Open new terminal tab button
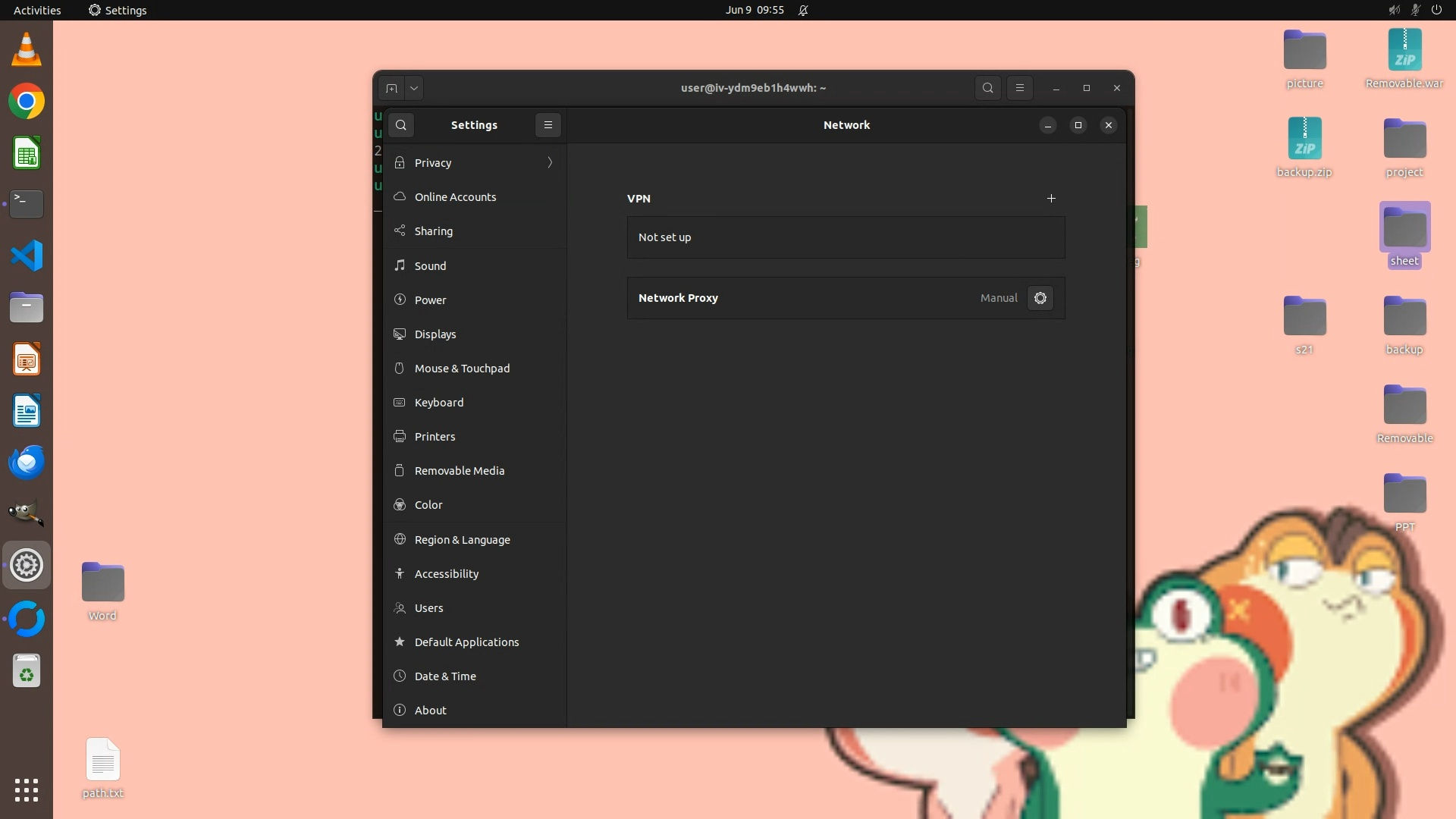The image size is (1456, 819). tap(391, 88)
